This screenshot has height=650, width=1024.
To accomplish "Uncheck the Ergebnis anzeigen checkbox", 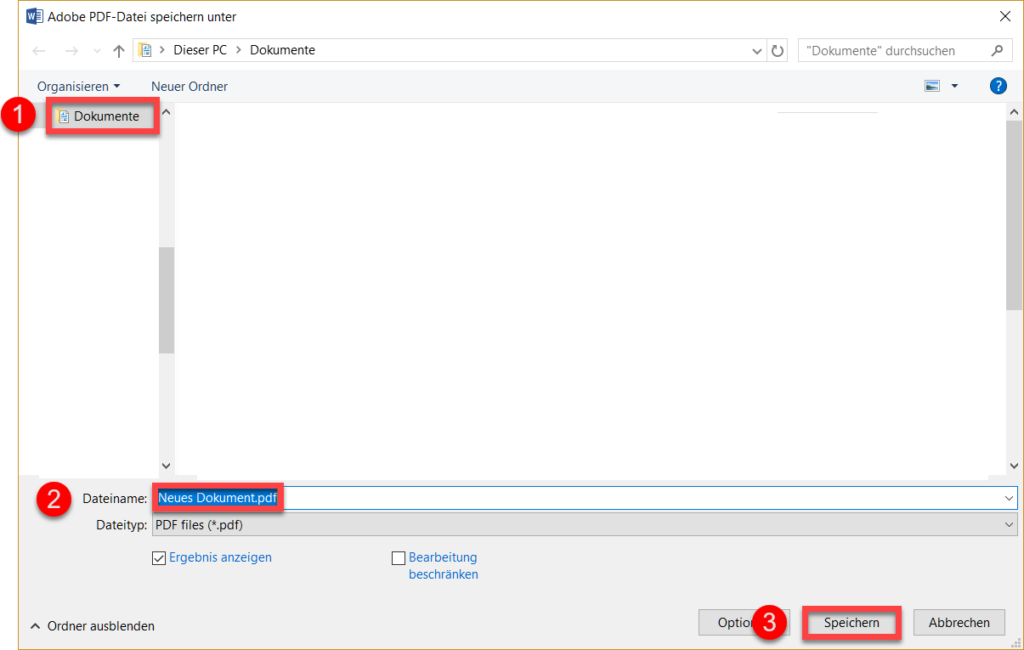I will pos(158,557).
